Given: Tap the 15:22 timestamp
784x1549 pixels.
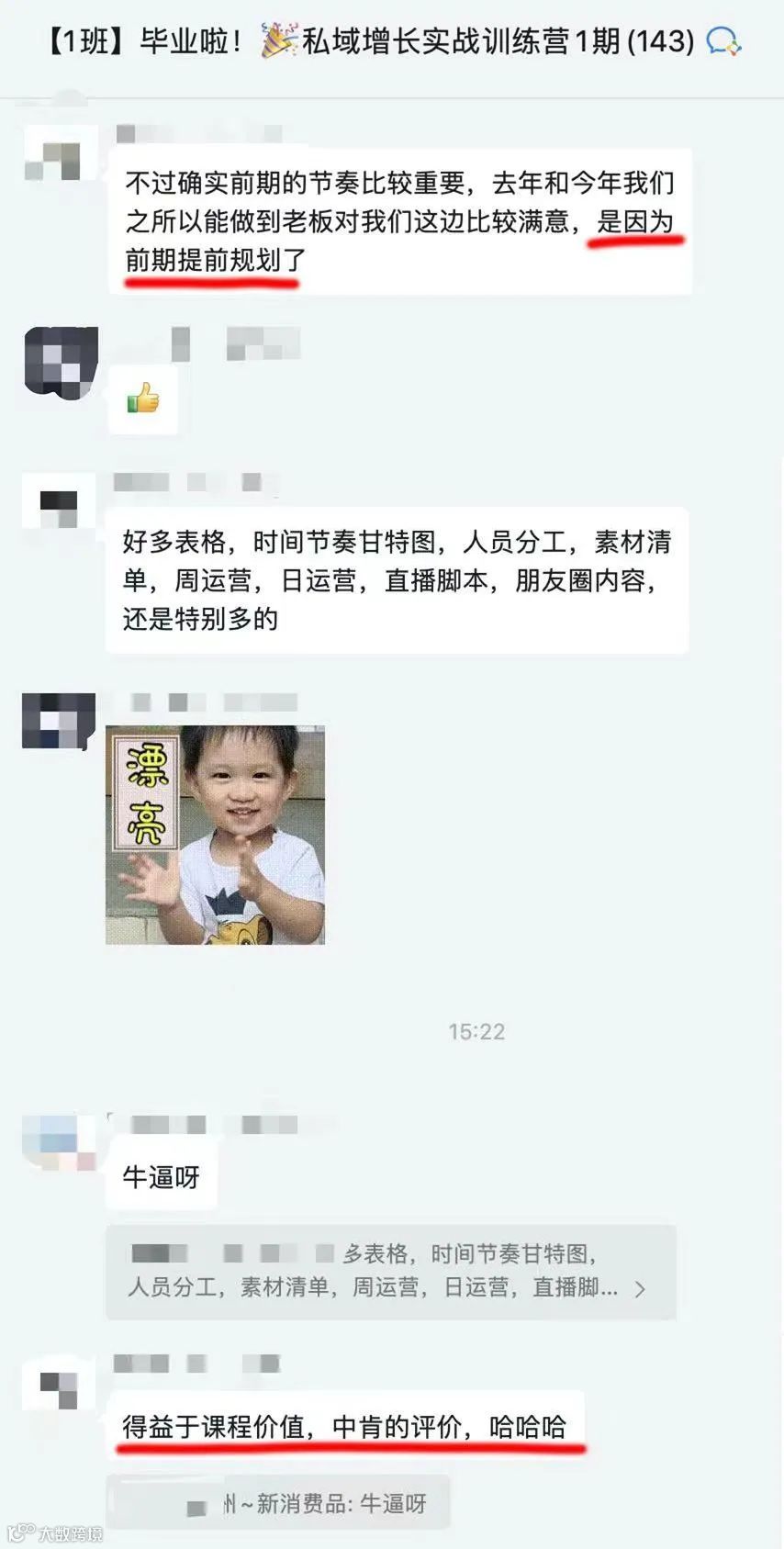Looking at the screenshot, I should (476, 1031).
